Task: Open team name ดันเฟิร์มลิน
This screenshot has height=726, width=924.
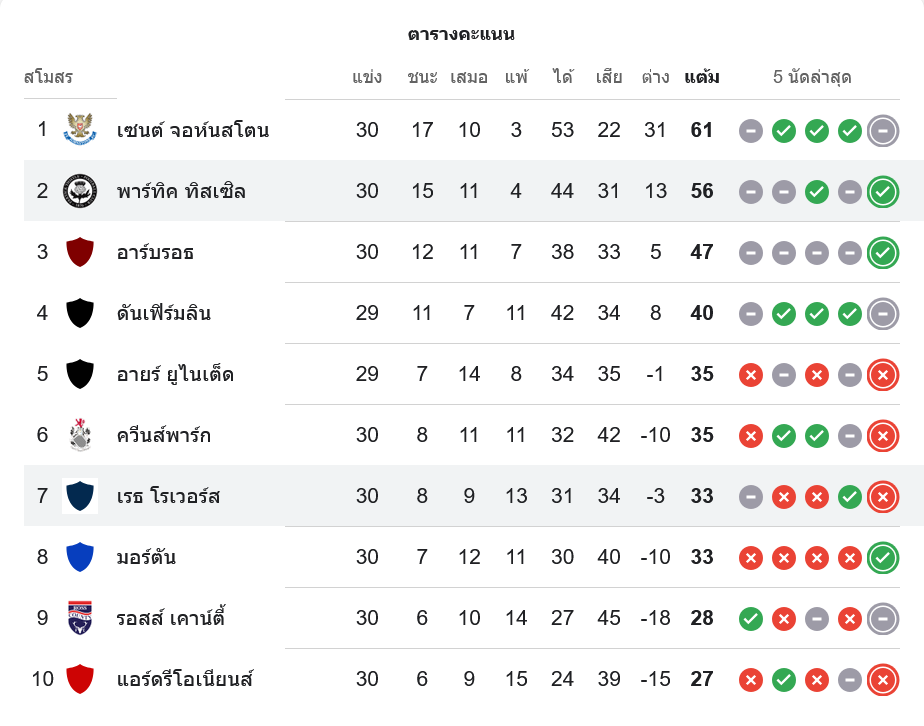Action: point(164,313)
